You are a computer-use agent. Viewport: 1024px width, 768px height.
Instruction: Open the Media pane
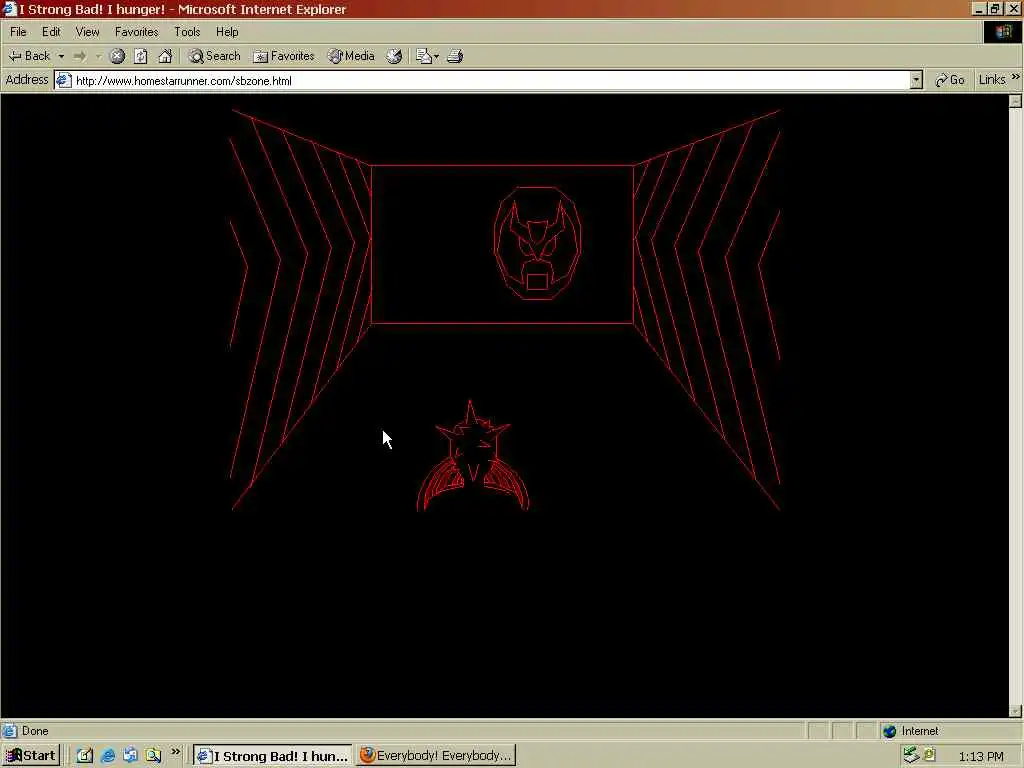[x=351, y=56]
